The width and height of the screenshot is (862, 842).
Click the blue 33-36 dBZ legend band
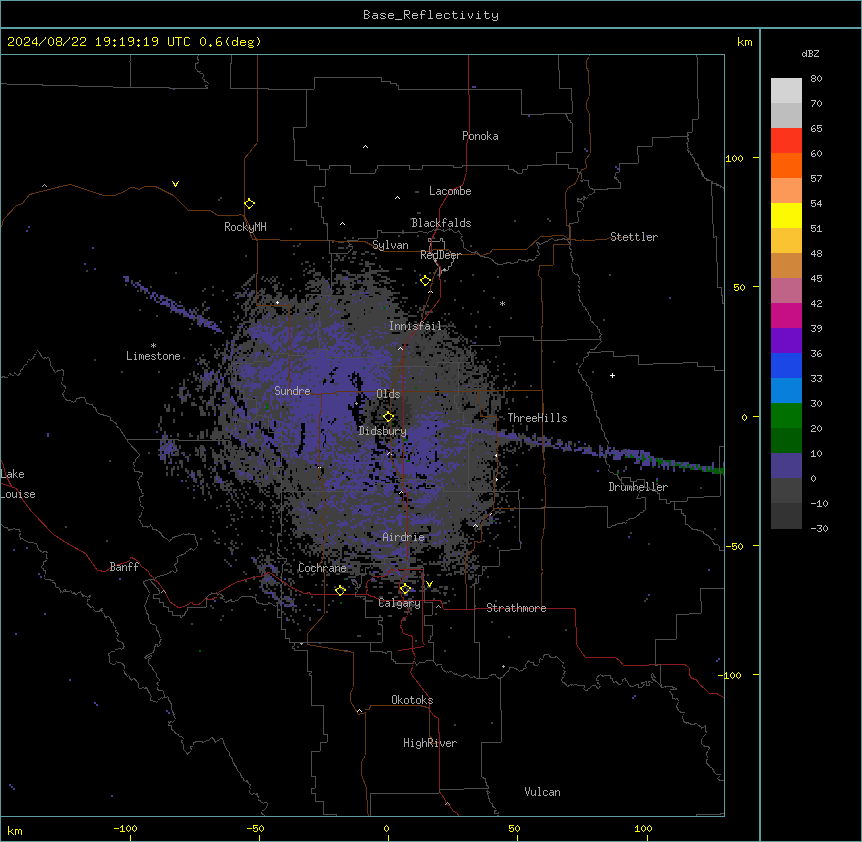[786, 365]
